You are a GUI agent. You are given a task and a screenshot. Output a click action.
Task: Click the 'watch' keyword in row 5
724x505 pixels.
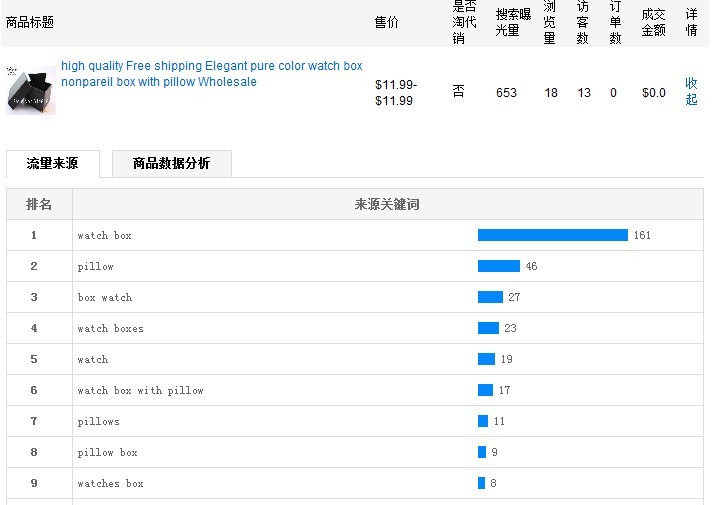coord(93,359)
